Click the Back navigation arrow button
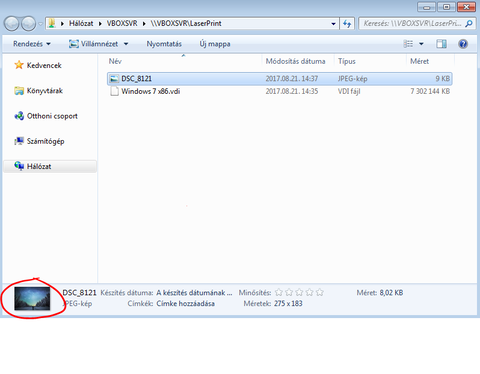 11,24
